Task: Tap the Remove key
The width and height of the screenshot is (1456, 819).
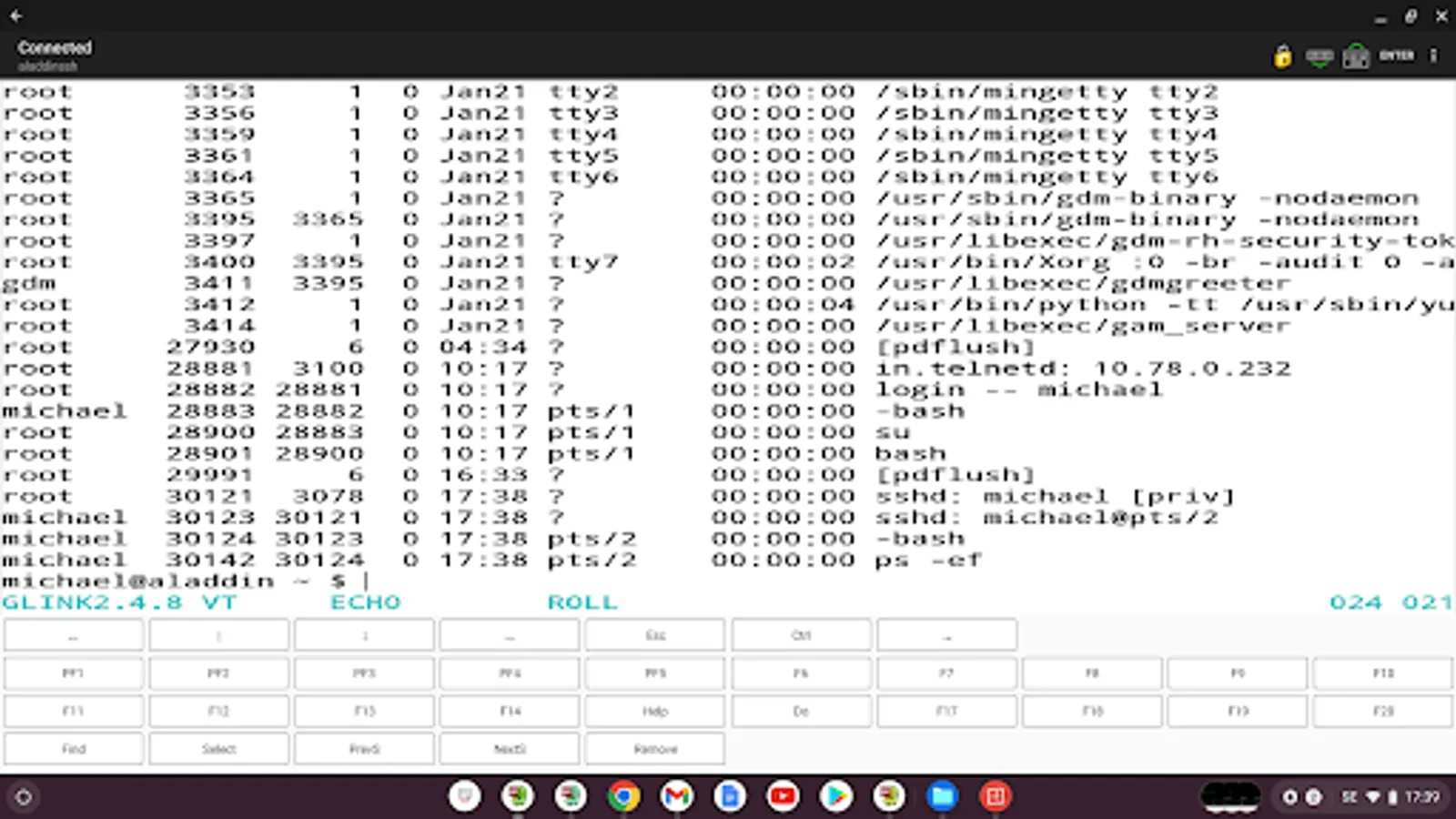Action: point(655,749)
